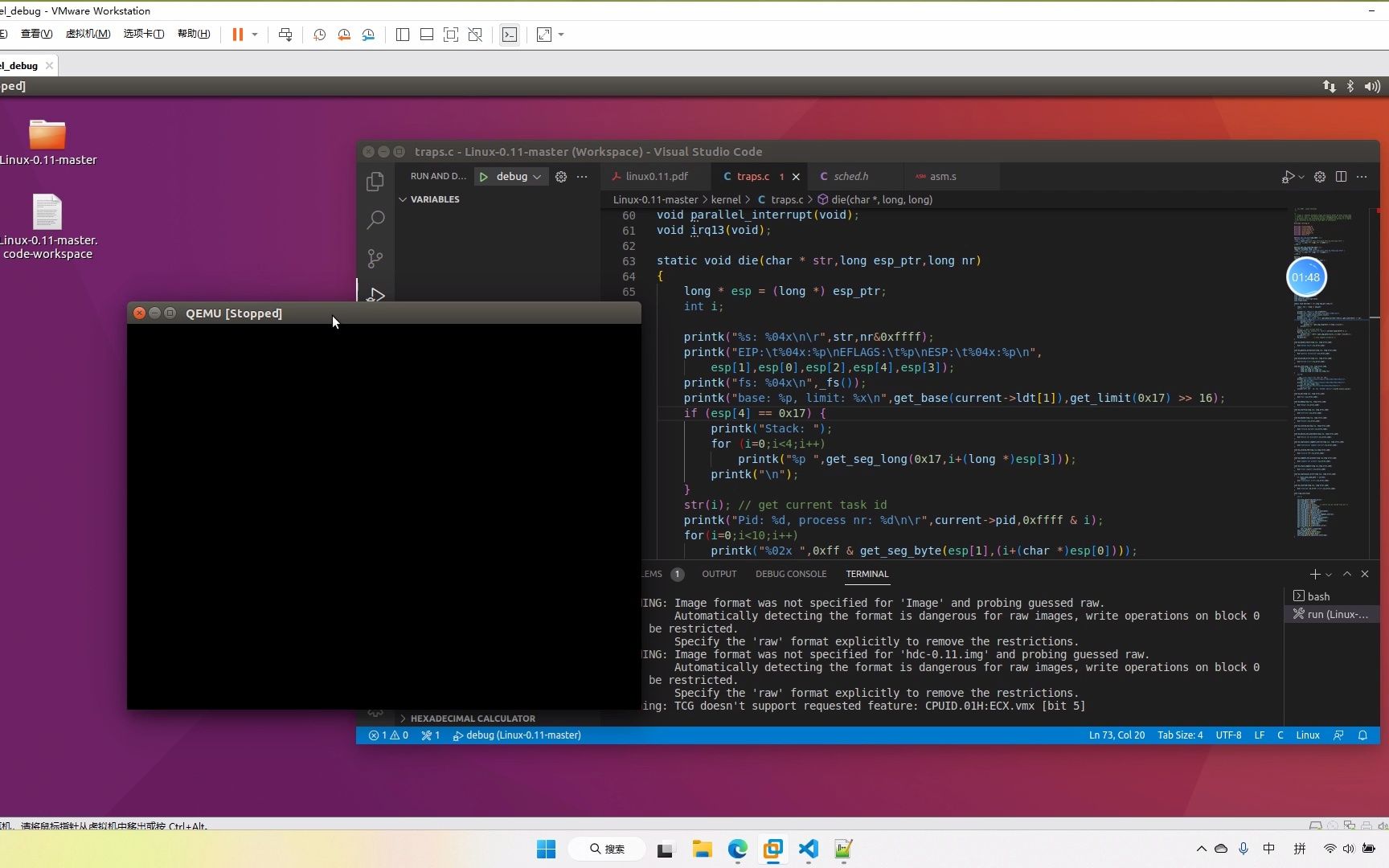Change UTF-8 file encoding in status bar

click(x=1228, y=735)
